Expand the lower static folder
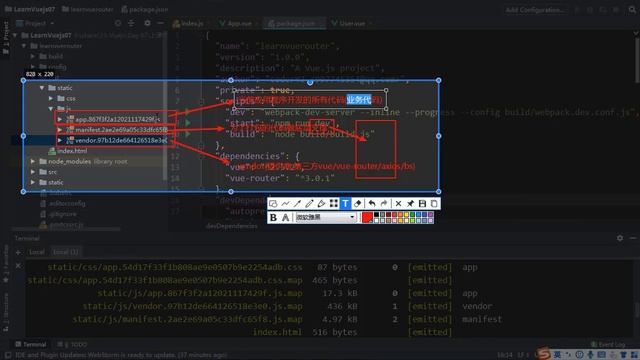 pyautogui.click(x=33, y=182)
